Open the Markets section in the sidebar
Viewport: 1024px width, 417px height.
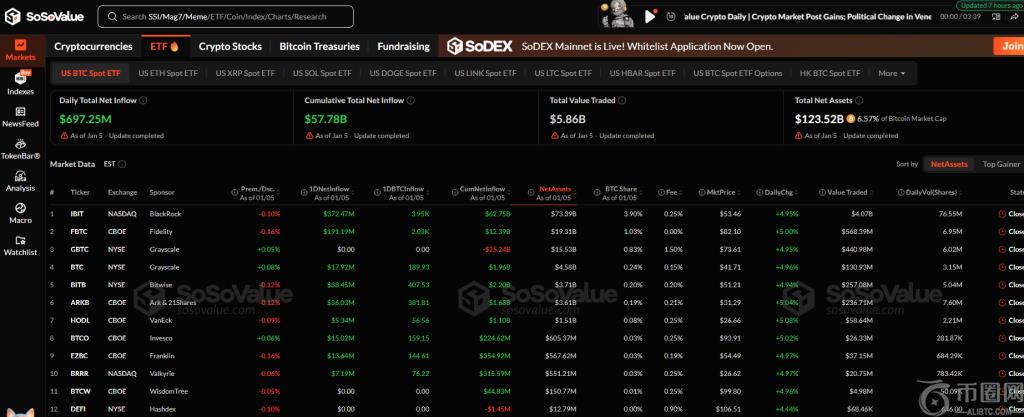(x=20, y=50)
